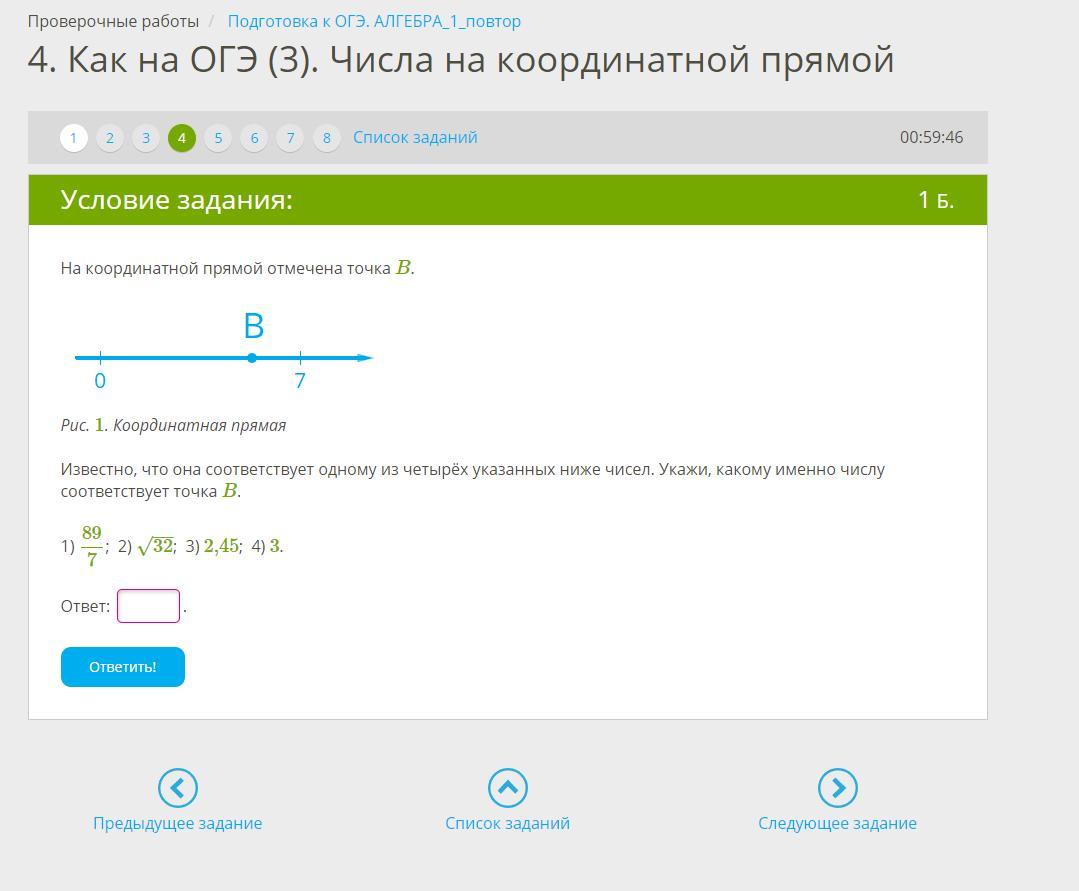Screen dimensions: 1079x891
Task: Open 'Подготовка к ОГЭ. АЛГЕБРА_1_повтор' breadcrumb link
Action: [374, 21]
